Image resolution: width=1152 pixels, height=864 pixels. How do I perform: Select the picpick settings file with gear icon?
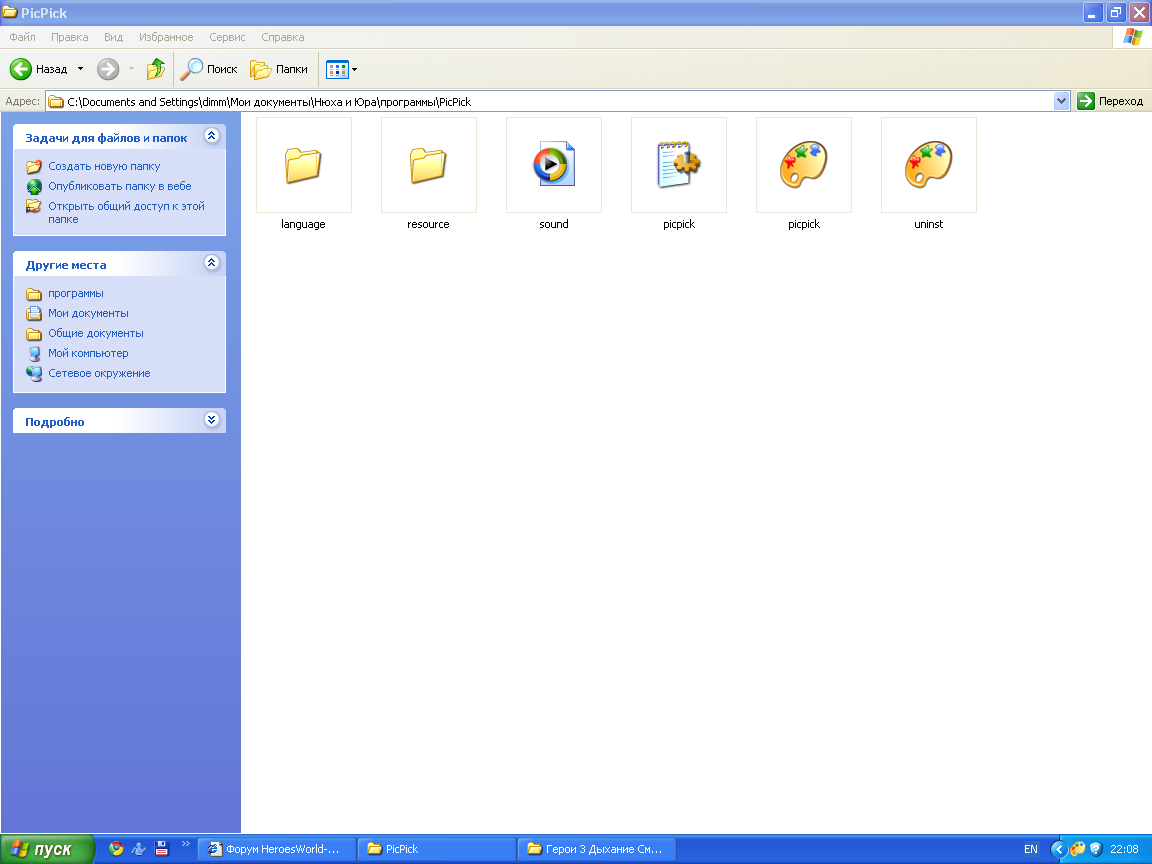[679, 165]
